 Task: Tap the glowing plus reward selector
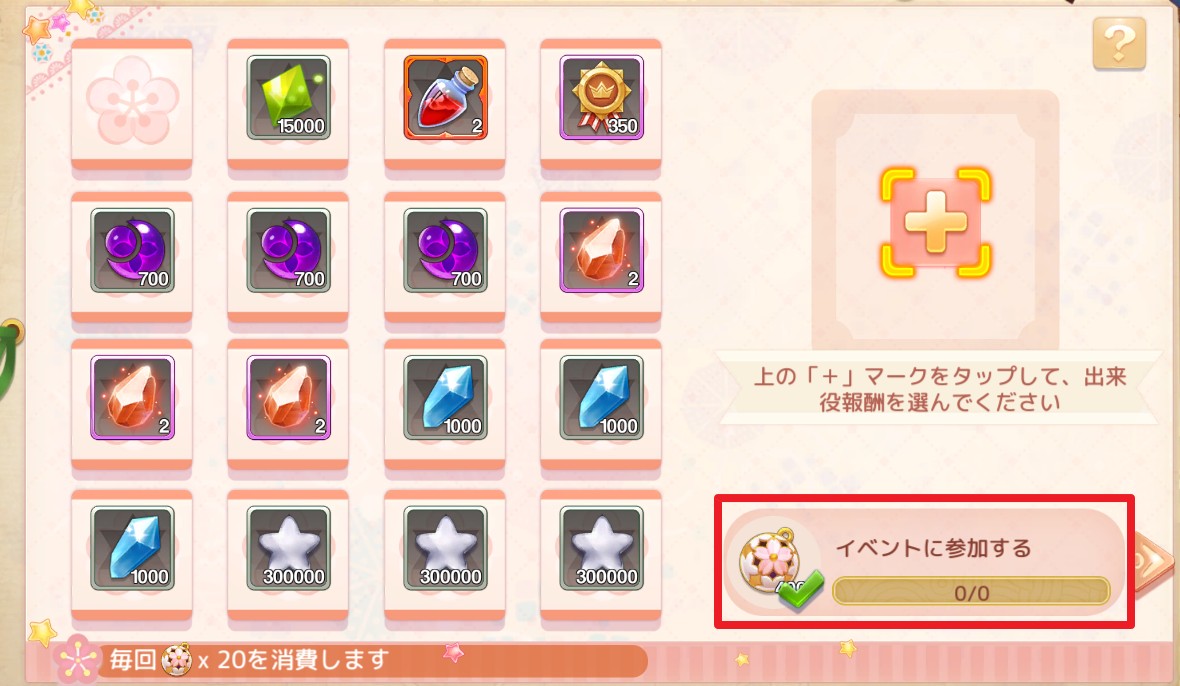click(935, 223)
